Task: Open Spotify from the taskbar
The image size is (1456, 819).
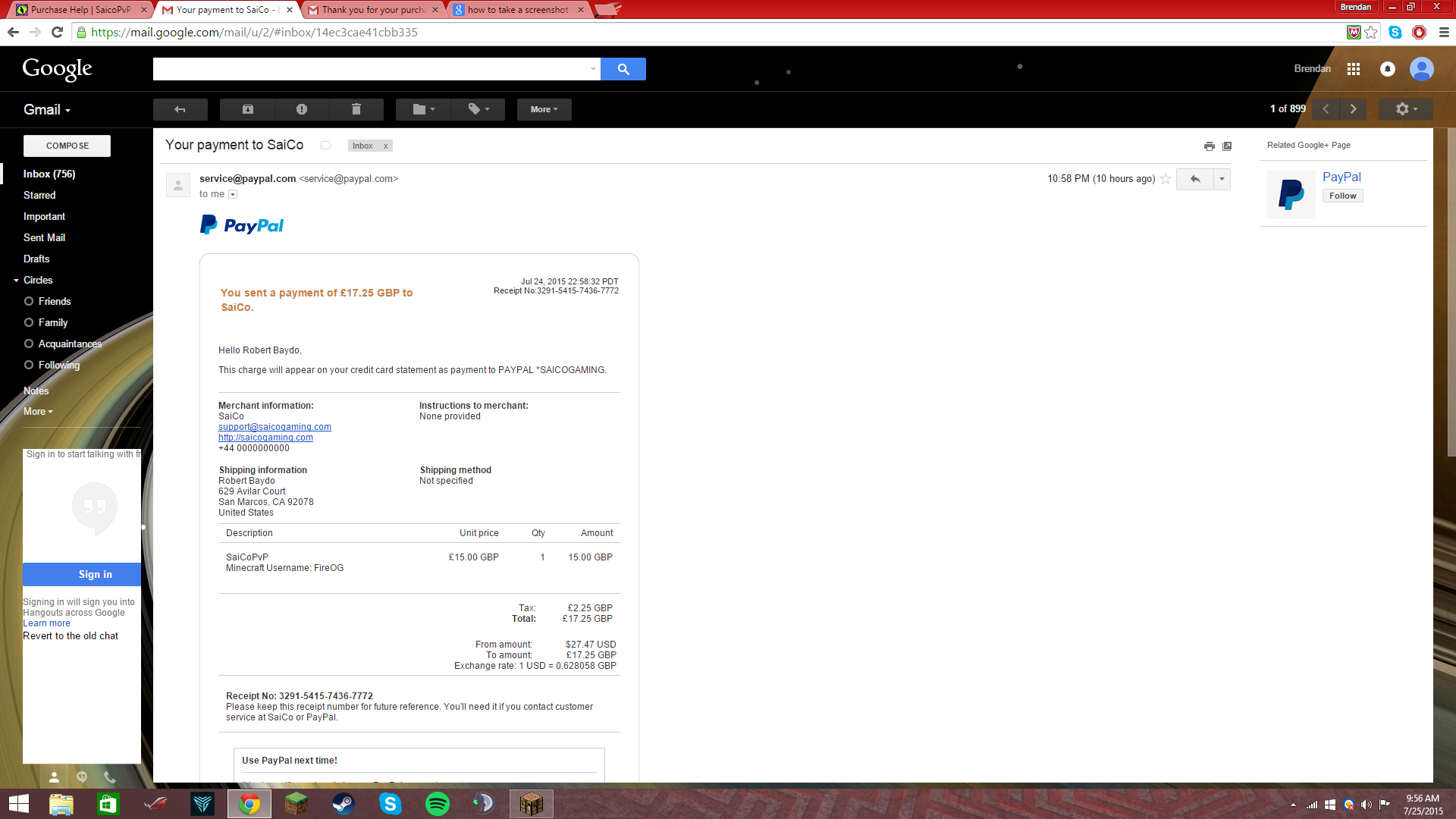Action: [x=438, y=804]
